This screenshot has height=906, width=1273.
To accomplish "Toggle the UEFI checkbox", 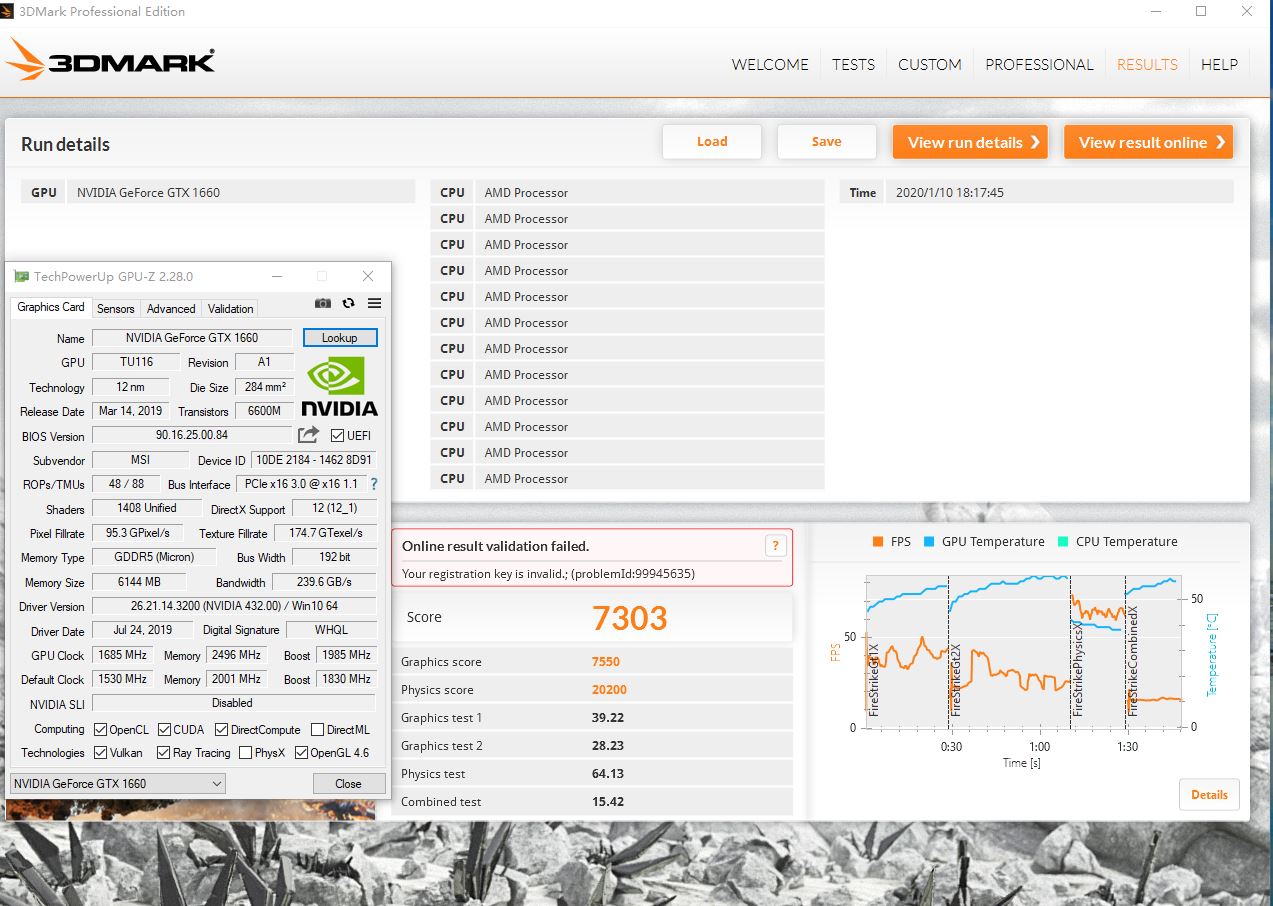I will 337,435.
